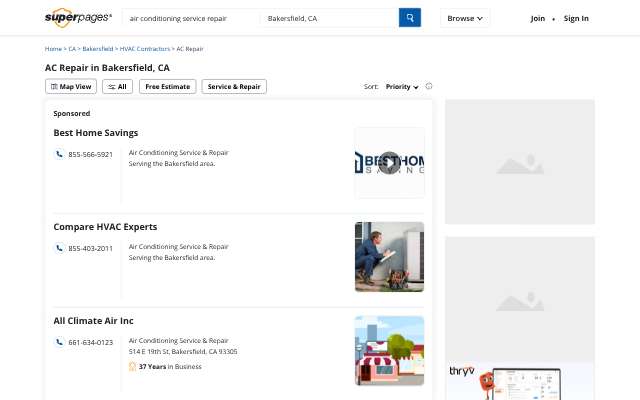
Task: Click the Sign In link
Action: pyautogui.click(x=576, y=18)
